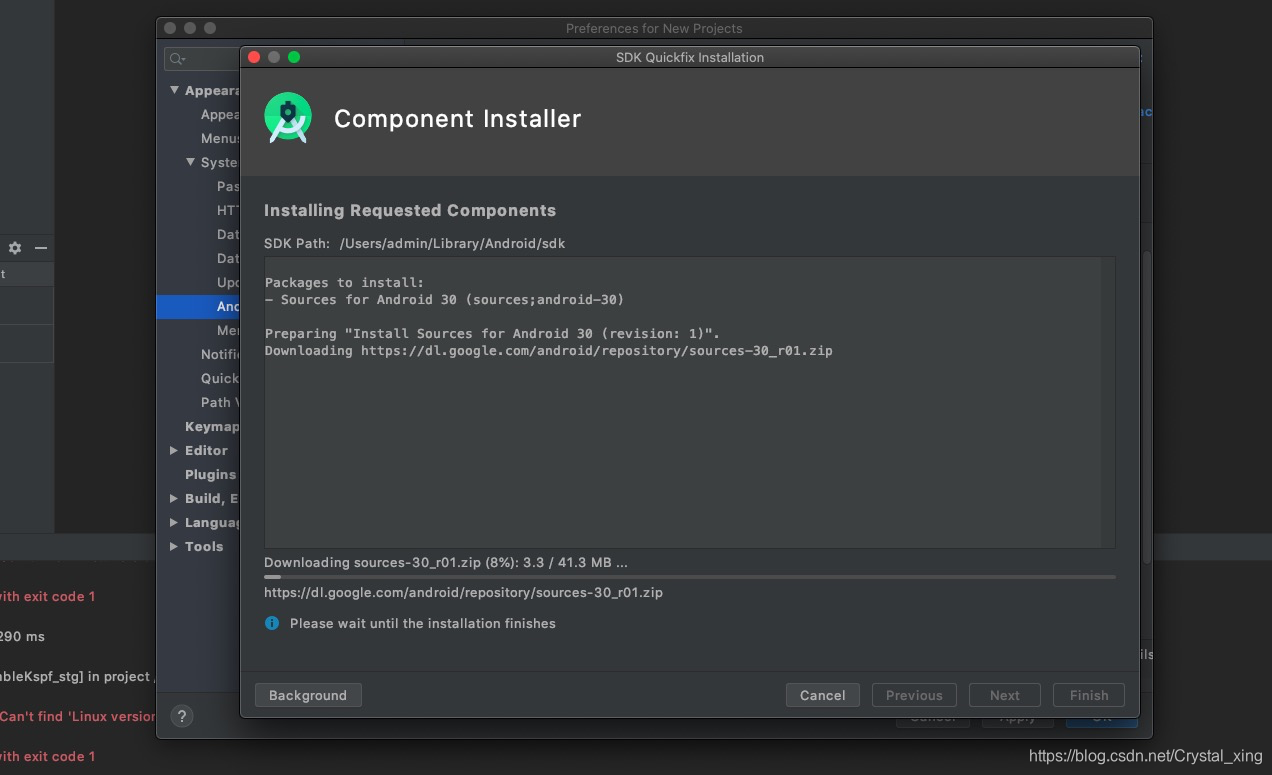The image size is (1272, 775).
Task: Click the download progress bar
Action: pyautogui.click(x=689, y=577)
